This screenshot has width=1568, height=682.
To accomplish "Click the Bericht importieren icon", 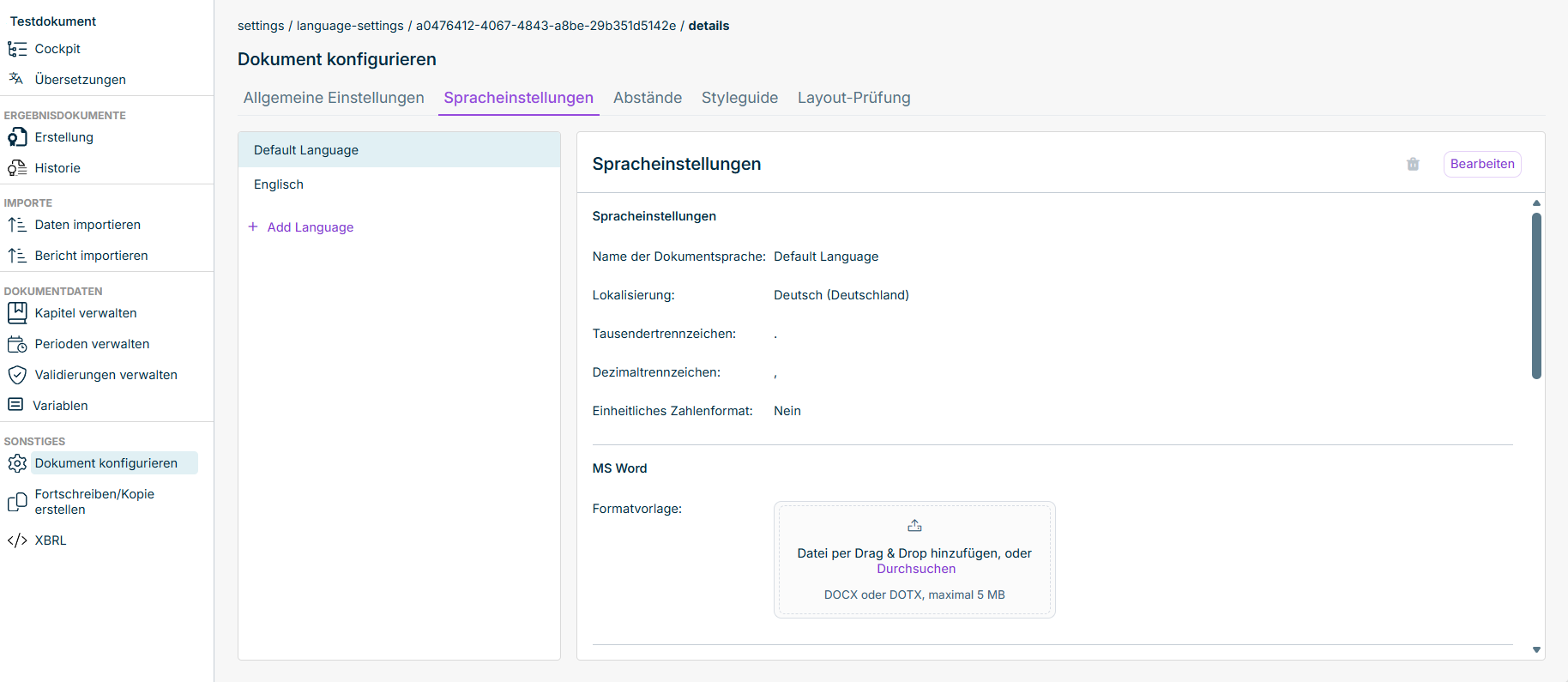I will coord(17,256).
